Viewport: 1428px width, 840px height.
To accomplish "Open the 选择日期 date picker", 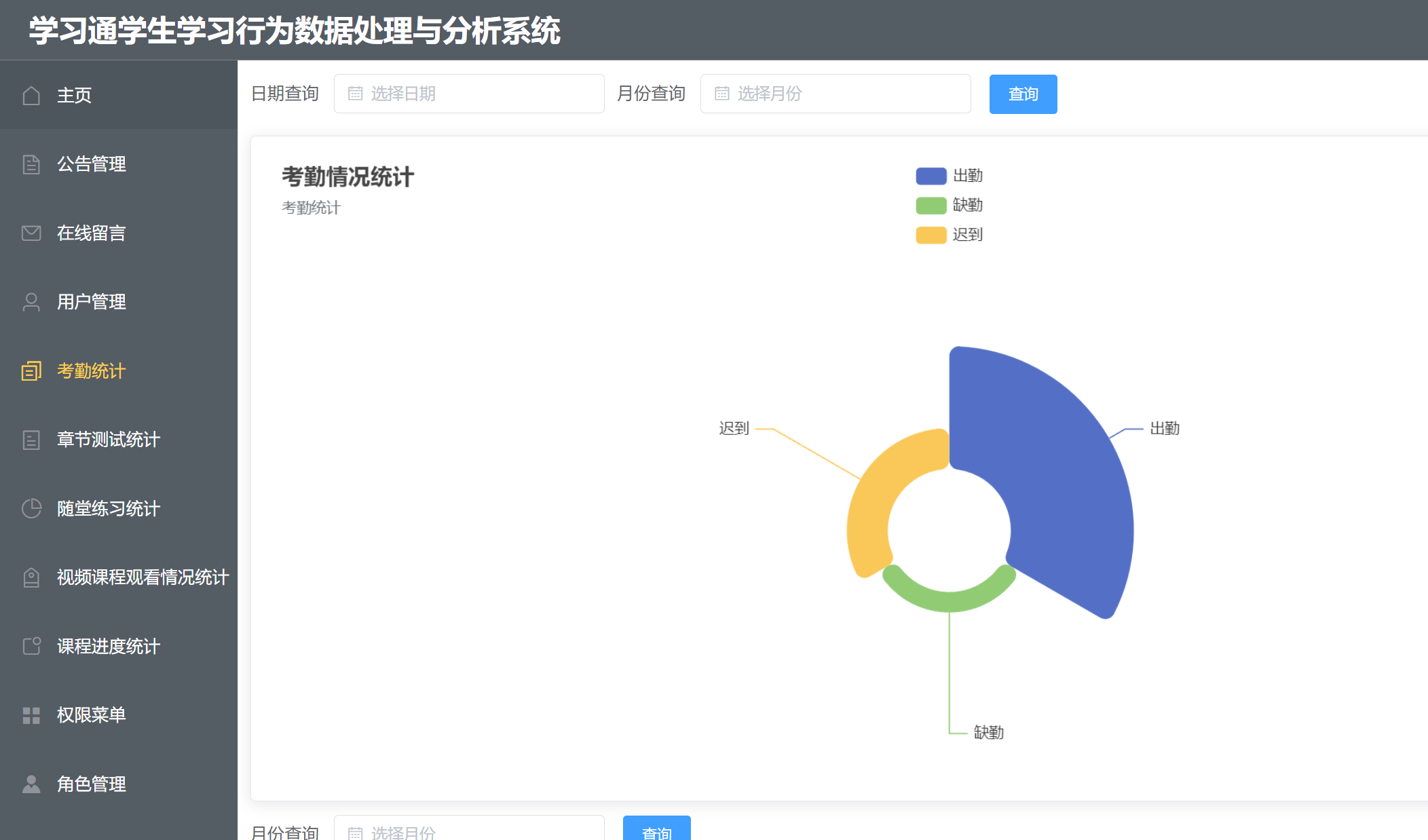I will coord(469,93).
